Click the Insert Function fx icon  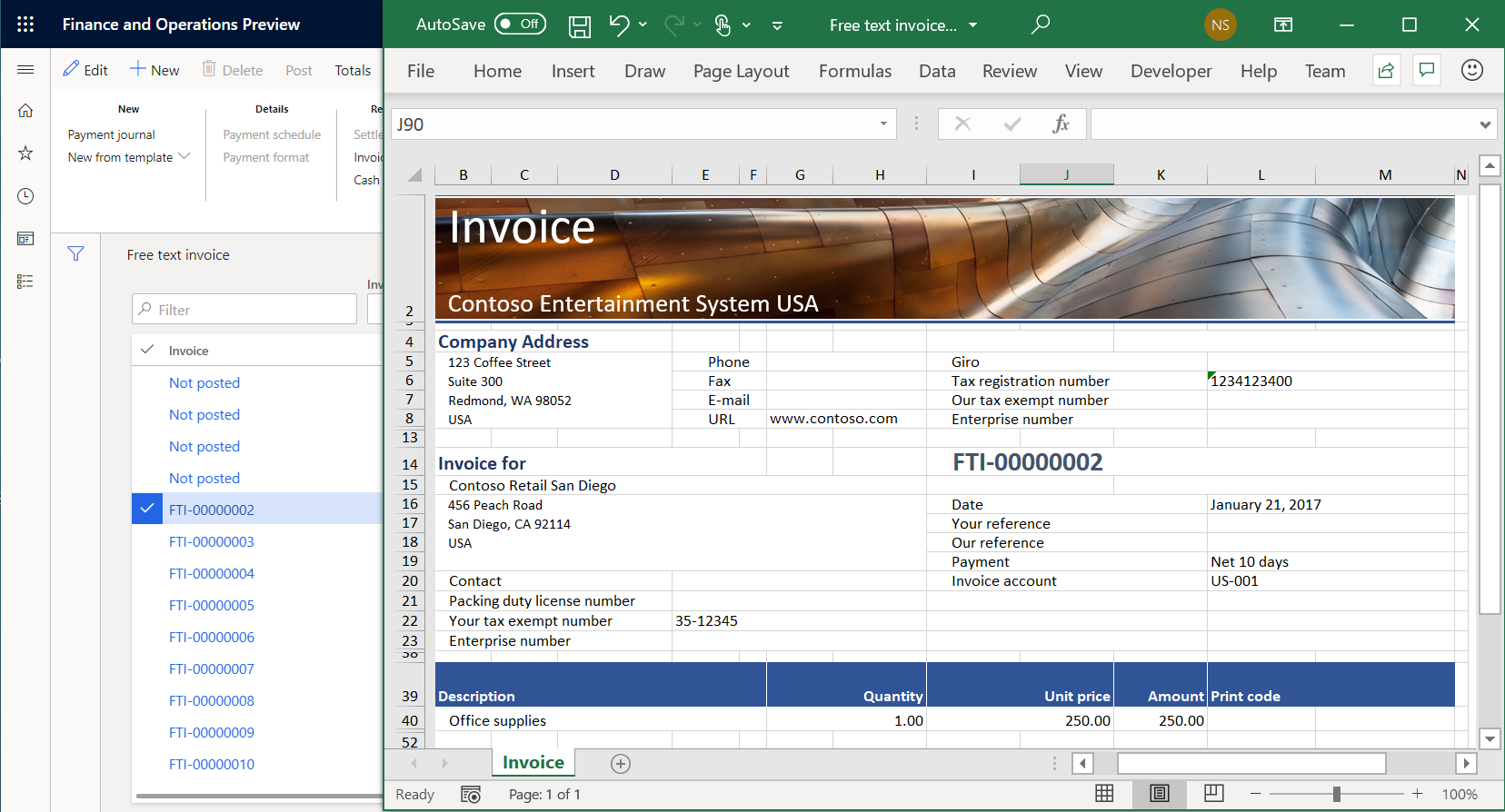pyautogui.click(x=1060, y=124)
